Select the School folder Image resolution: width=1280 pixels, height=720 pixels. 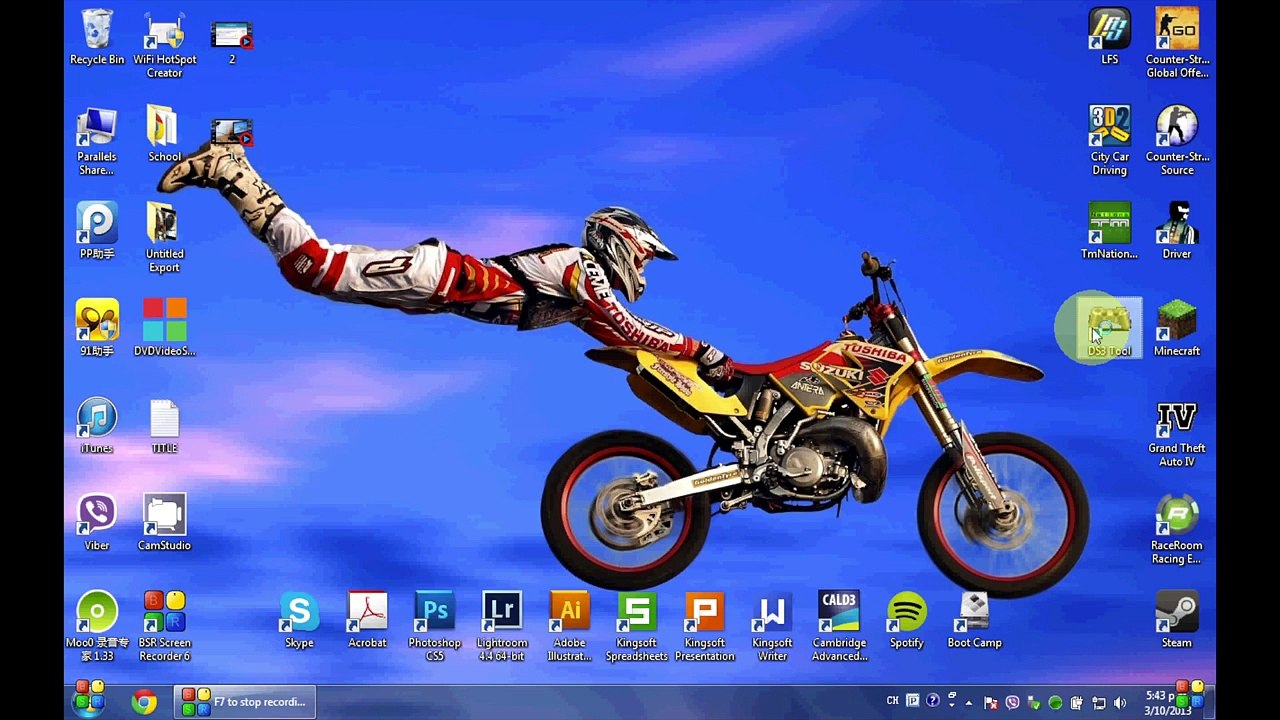click(165, 134)
